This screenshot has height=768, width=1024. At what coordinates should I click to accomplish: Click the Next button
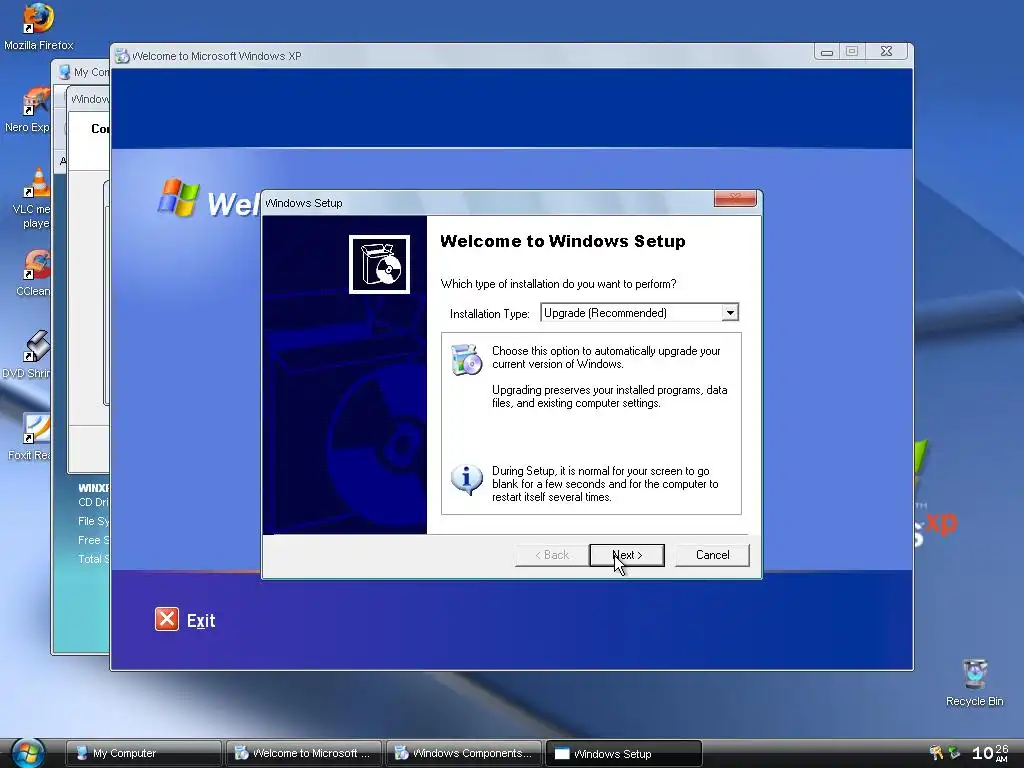pos(627,555)
